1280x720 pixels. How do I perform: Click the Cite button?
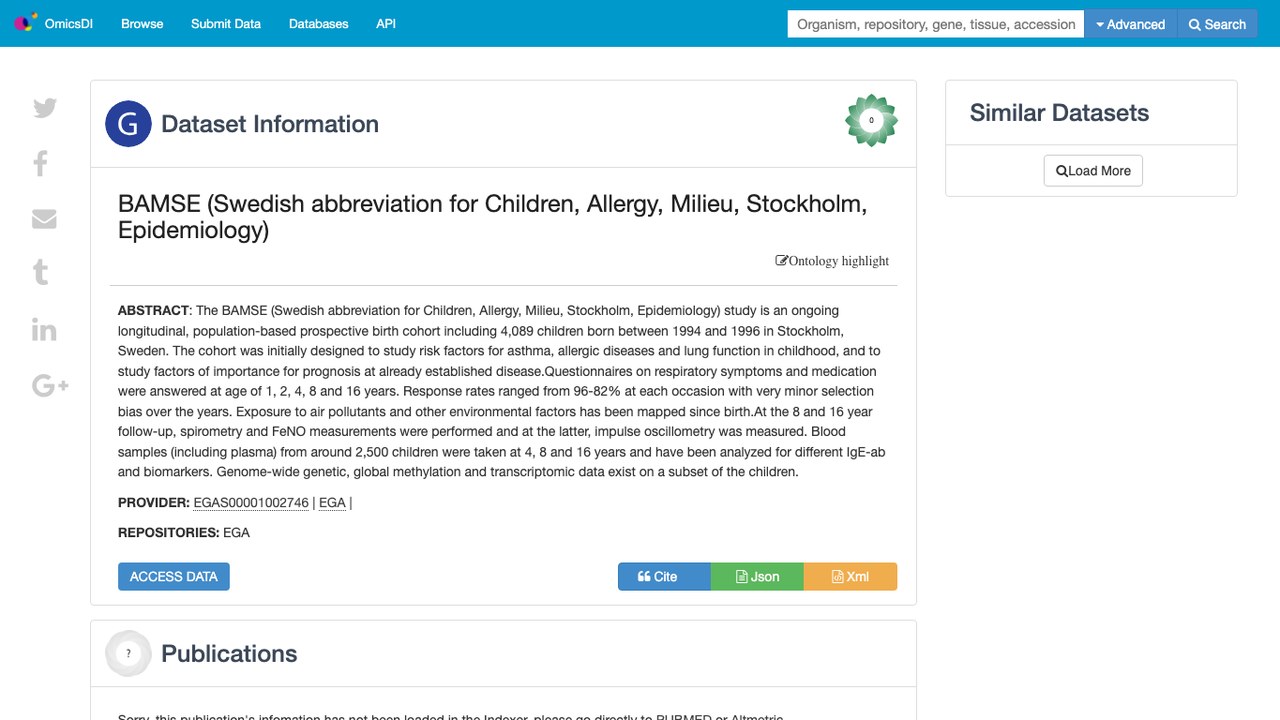click(664, 576)
